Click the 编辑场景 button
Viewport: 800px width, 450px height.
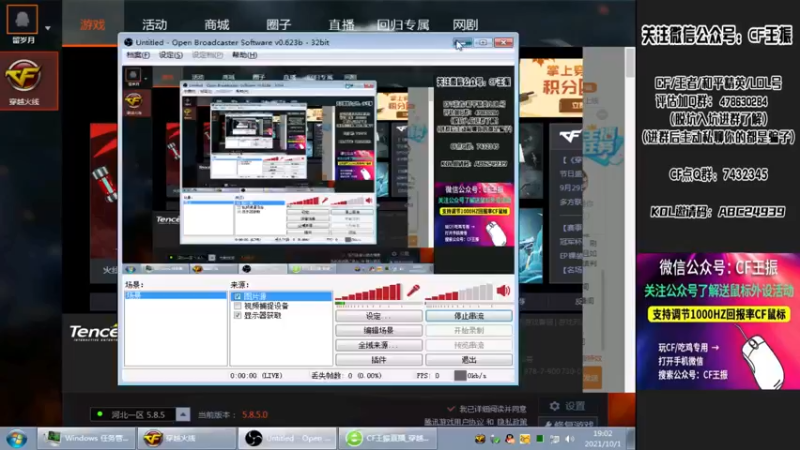(x=379, y=331)
